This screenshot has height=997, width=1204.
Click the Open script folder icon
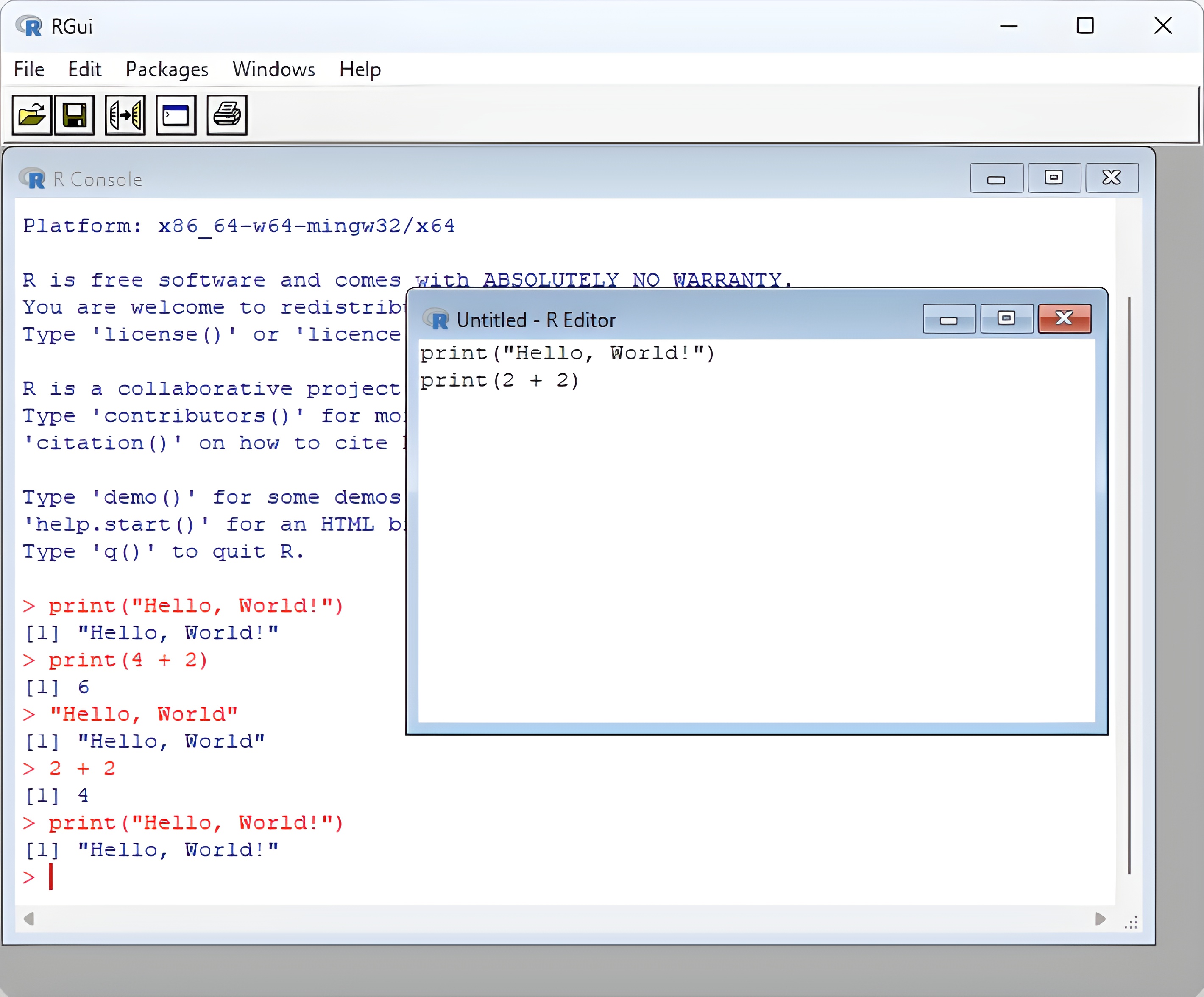click(31, 115)
